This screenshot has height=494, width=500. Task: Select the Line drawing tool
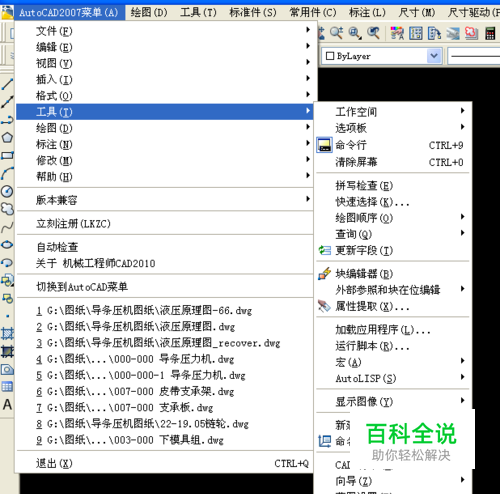[x=7, y=84]
